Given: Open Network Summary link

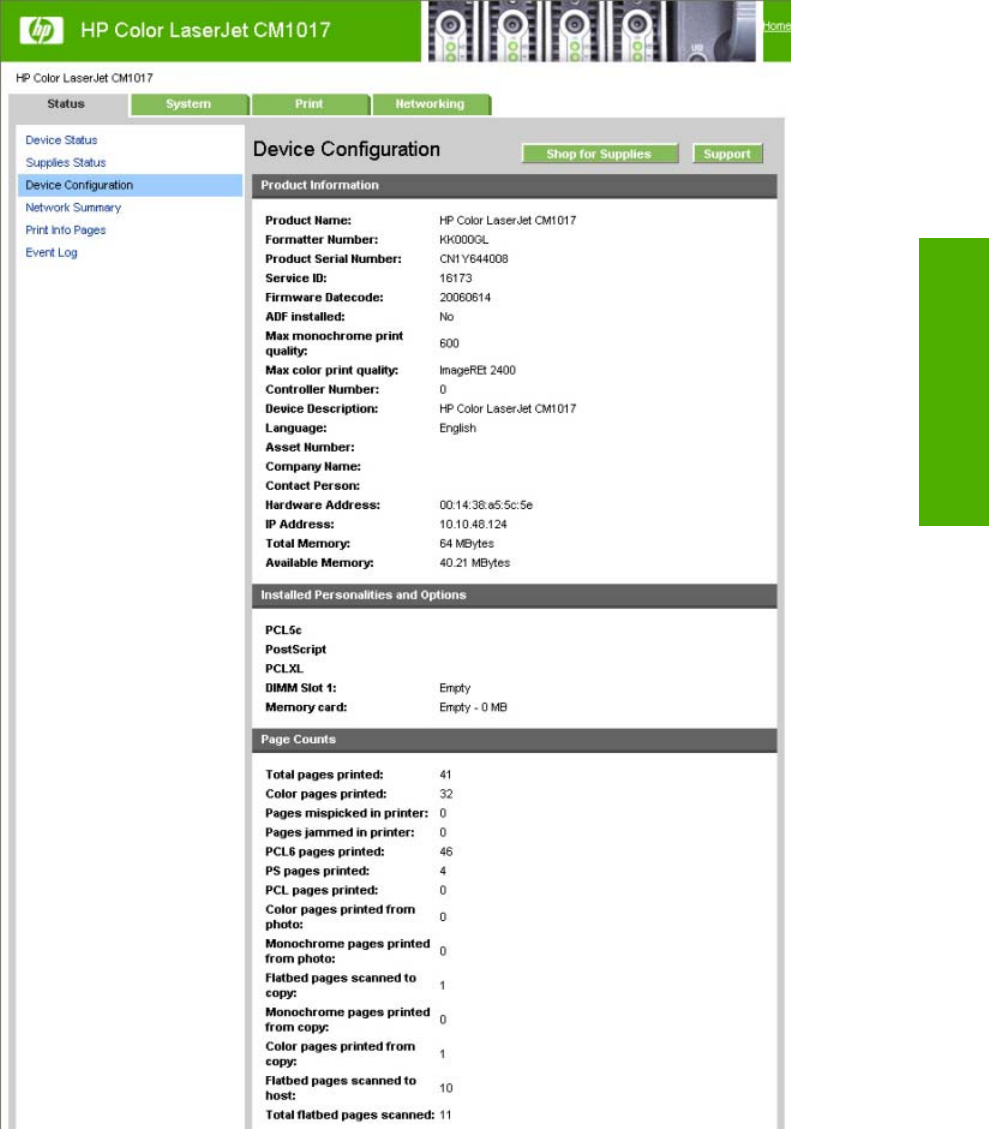Looking at the screenshot, I should 73,207.
